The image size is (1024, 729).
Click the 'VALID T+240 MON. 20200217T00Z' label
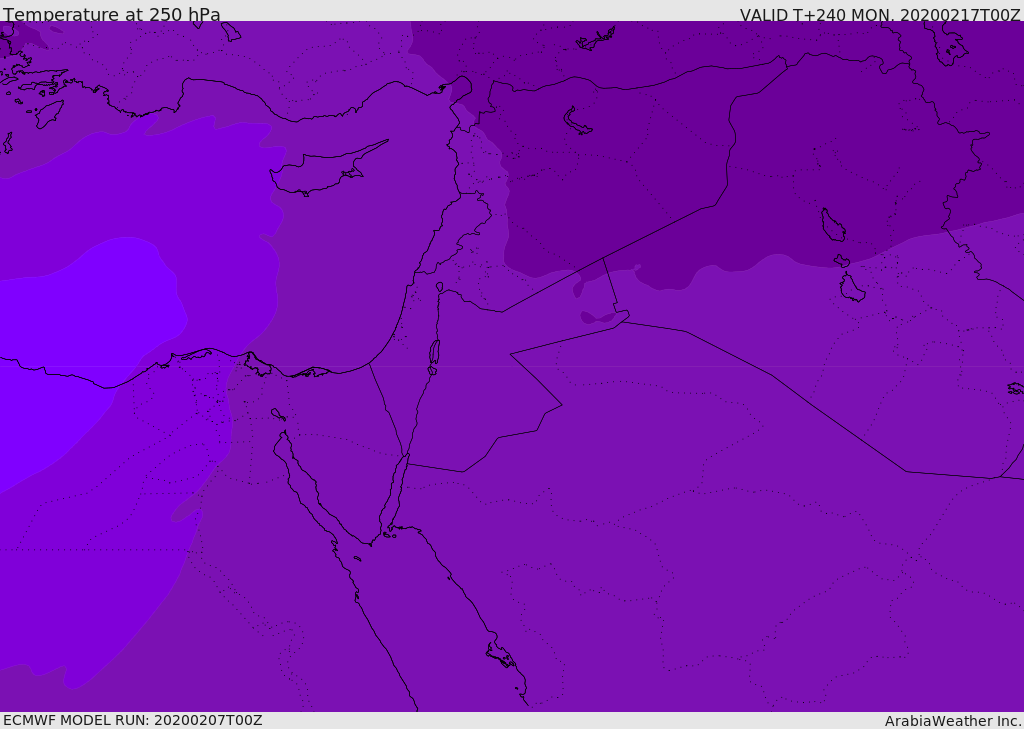click(x=880, y=14)
